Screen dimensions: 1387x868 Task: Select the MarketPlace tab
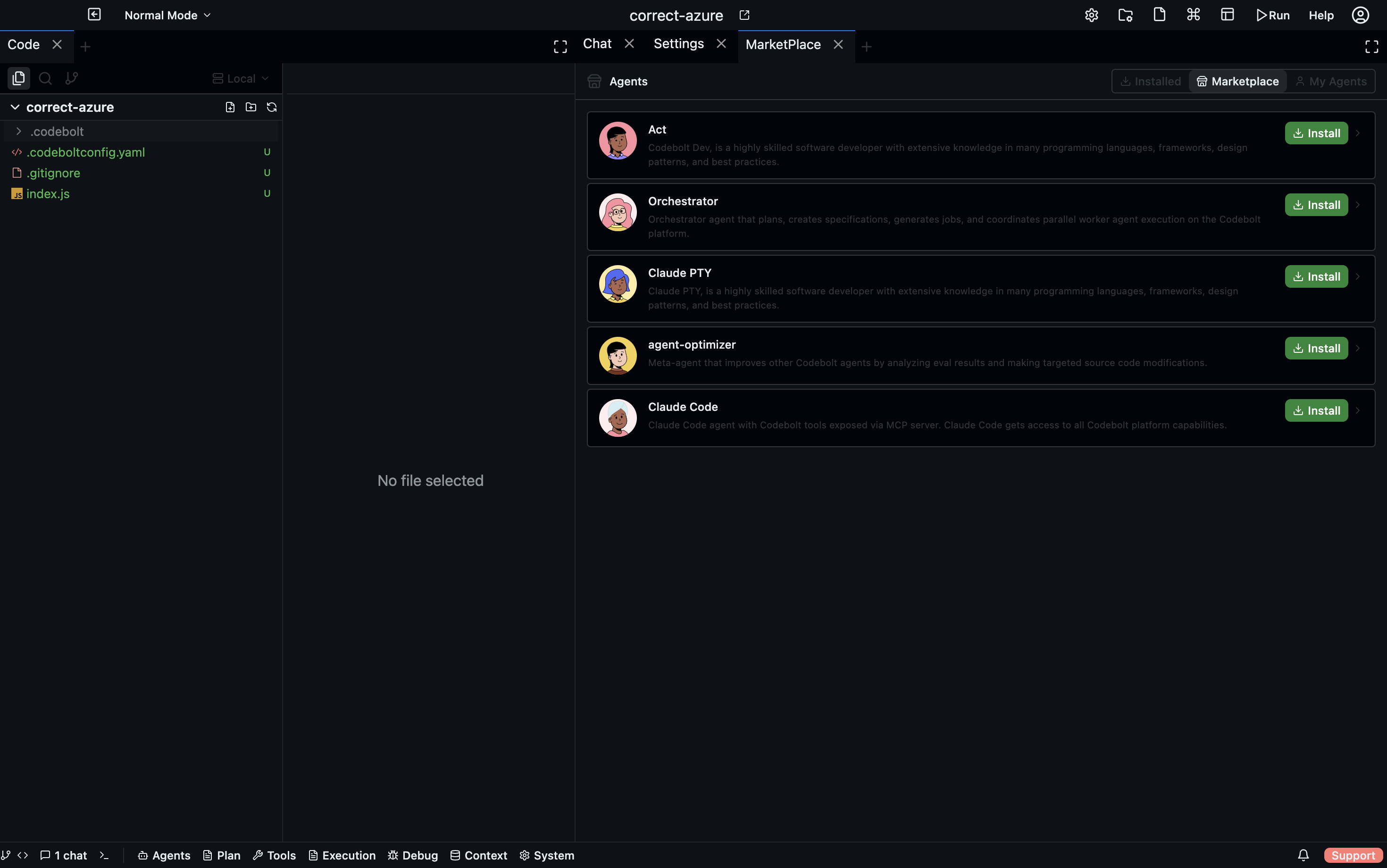(783, 45)
